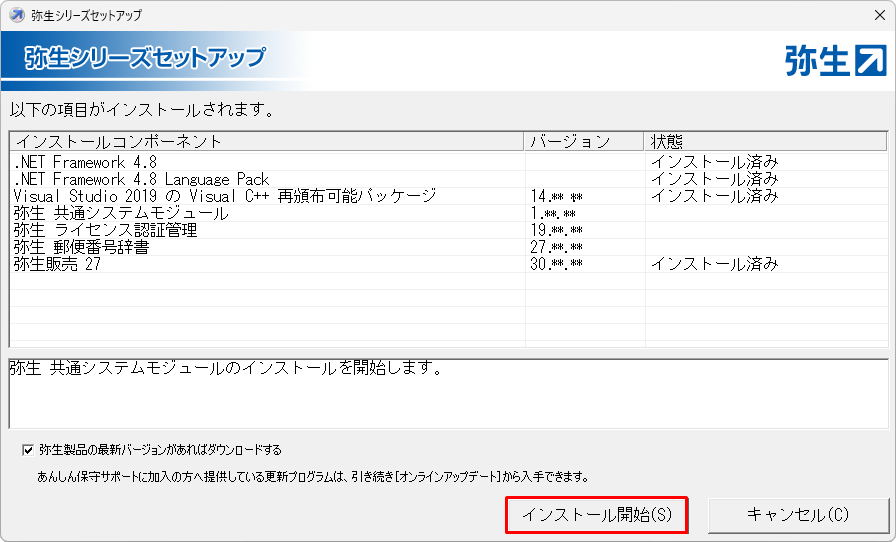Screen dimensions: 896x542
Task: Click the text 以下の項目がインストールされます。
Action: pos(142,110)
